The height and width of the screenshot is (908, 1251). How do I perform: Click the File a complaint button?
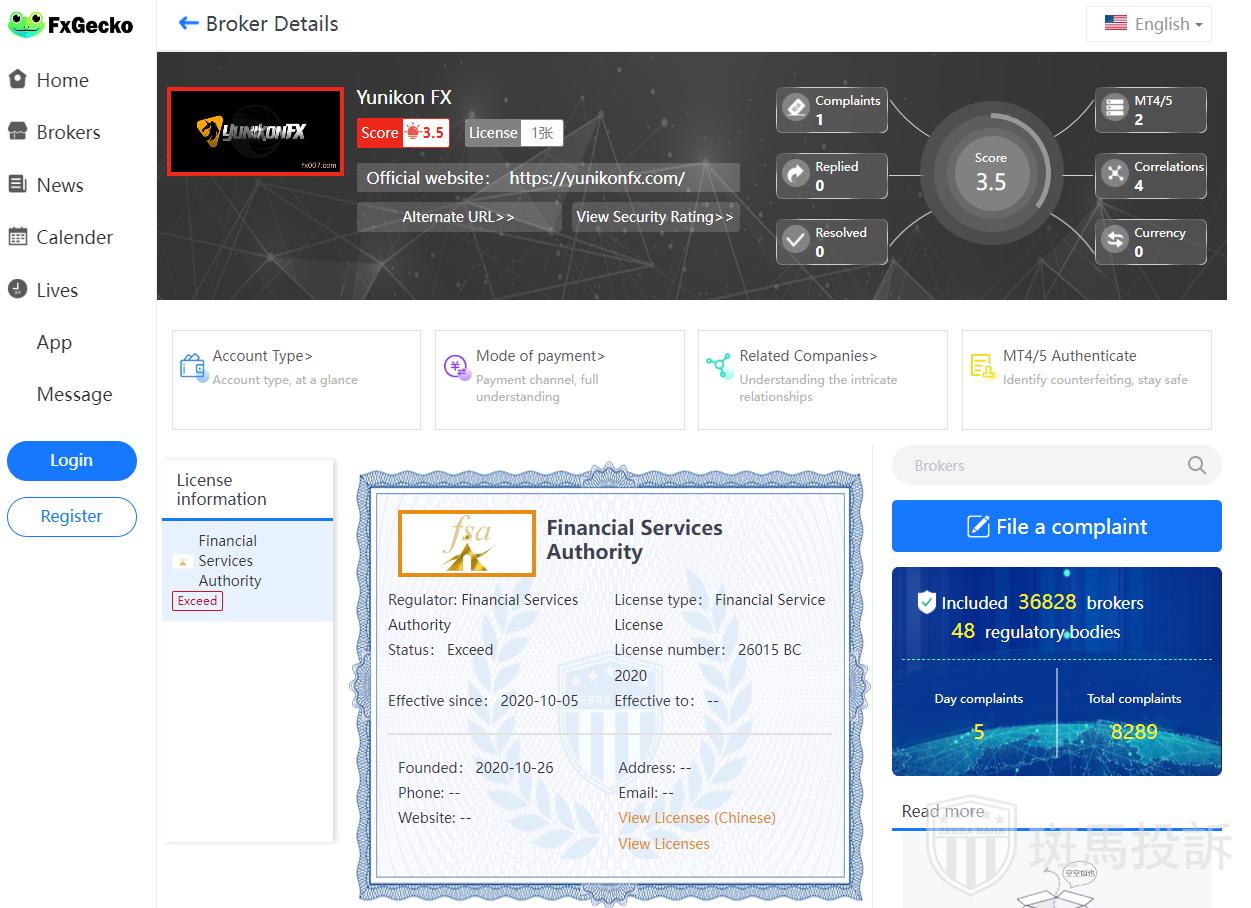click(x=1056, y=527)
